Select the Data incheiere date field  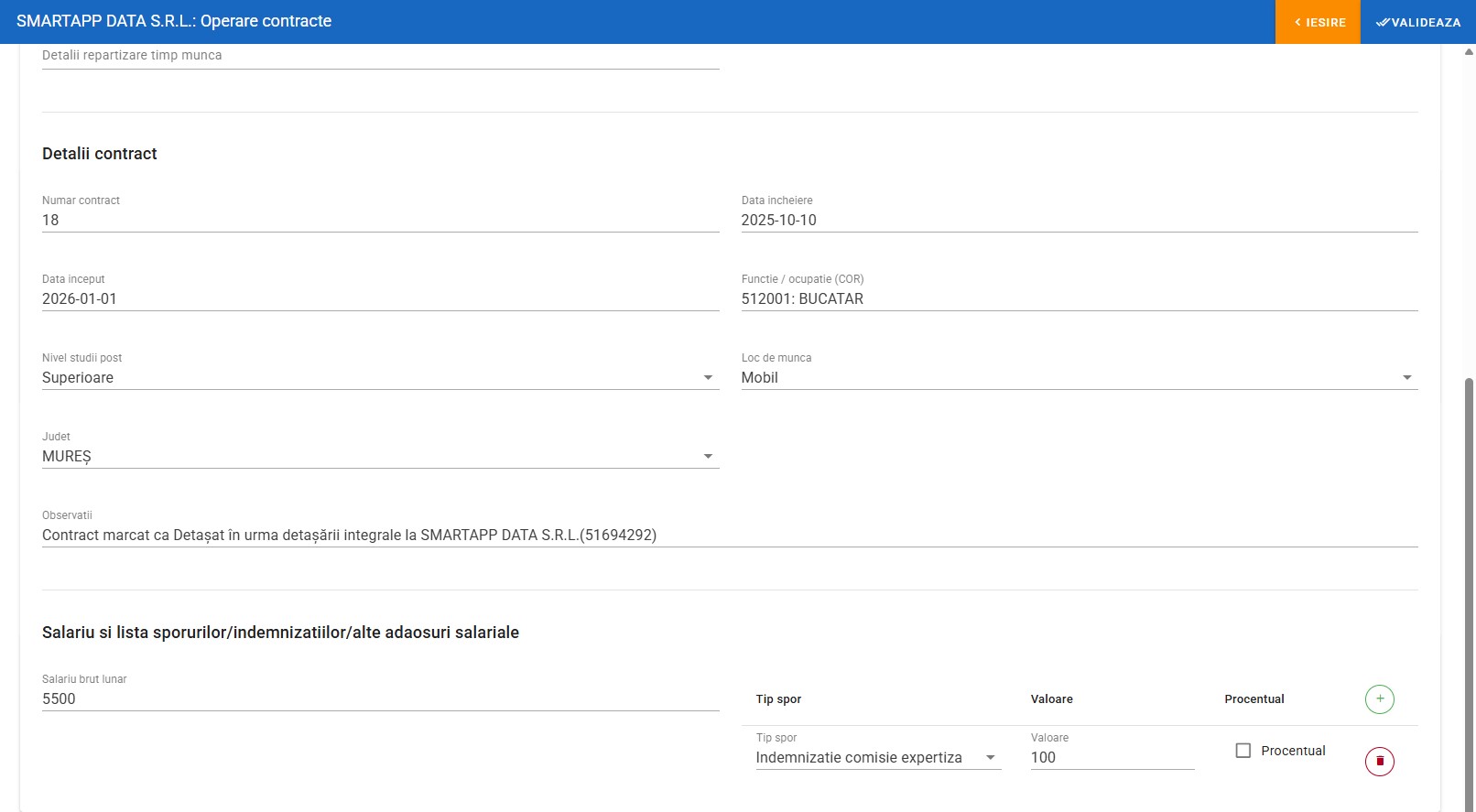[x=1079, y=221]
